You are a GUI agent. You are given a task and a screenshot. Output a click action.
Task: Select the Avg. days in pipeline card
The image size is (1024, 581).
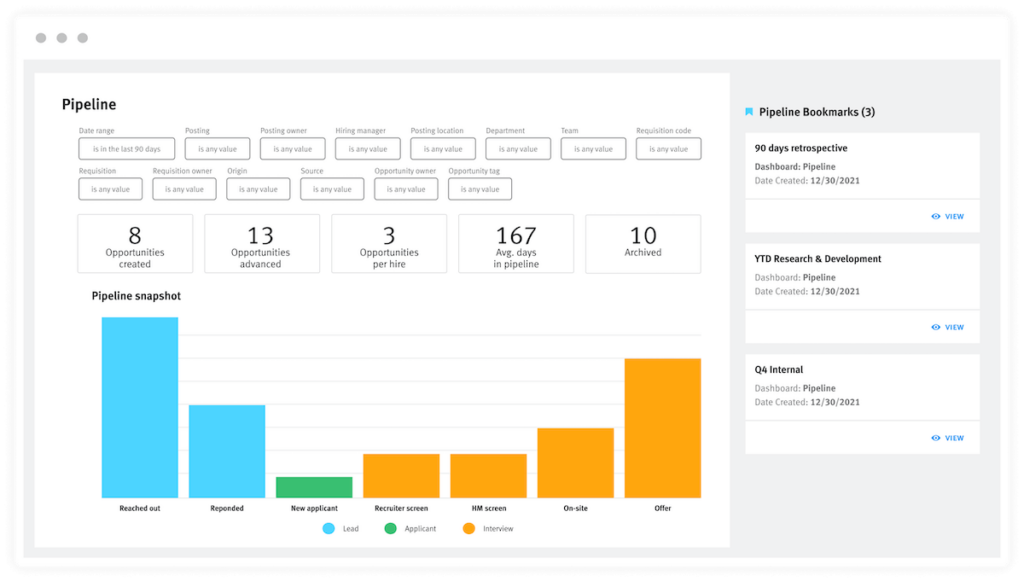(516, 244)
